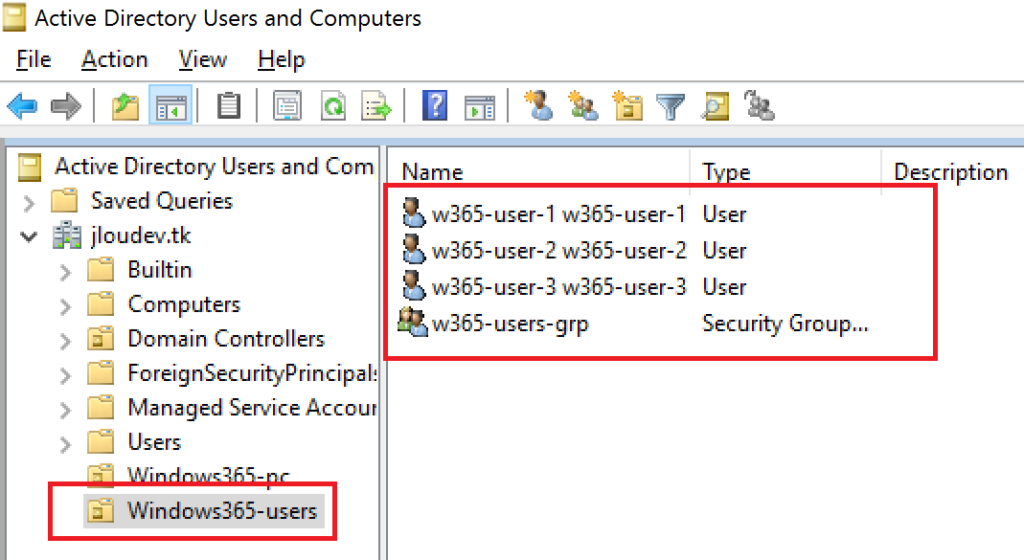Create a new organizational unit icon

pos(628,106)
